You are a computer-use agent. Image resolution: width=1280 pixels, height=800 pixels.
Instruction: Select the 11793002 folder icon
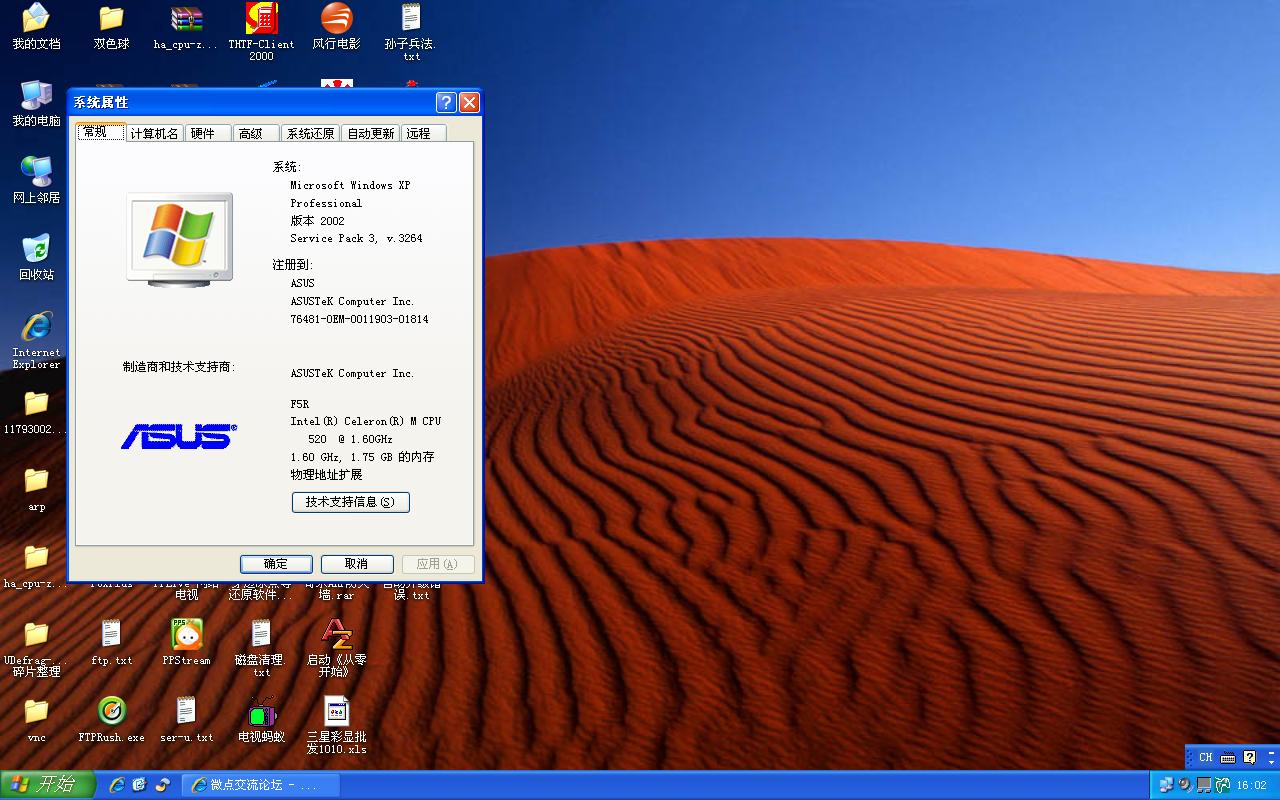[36, 411]
